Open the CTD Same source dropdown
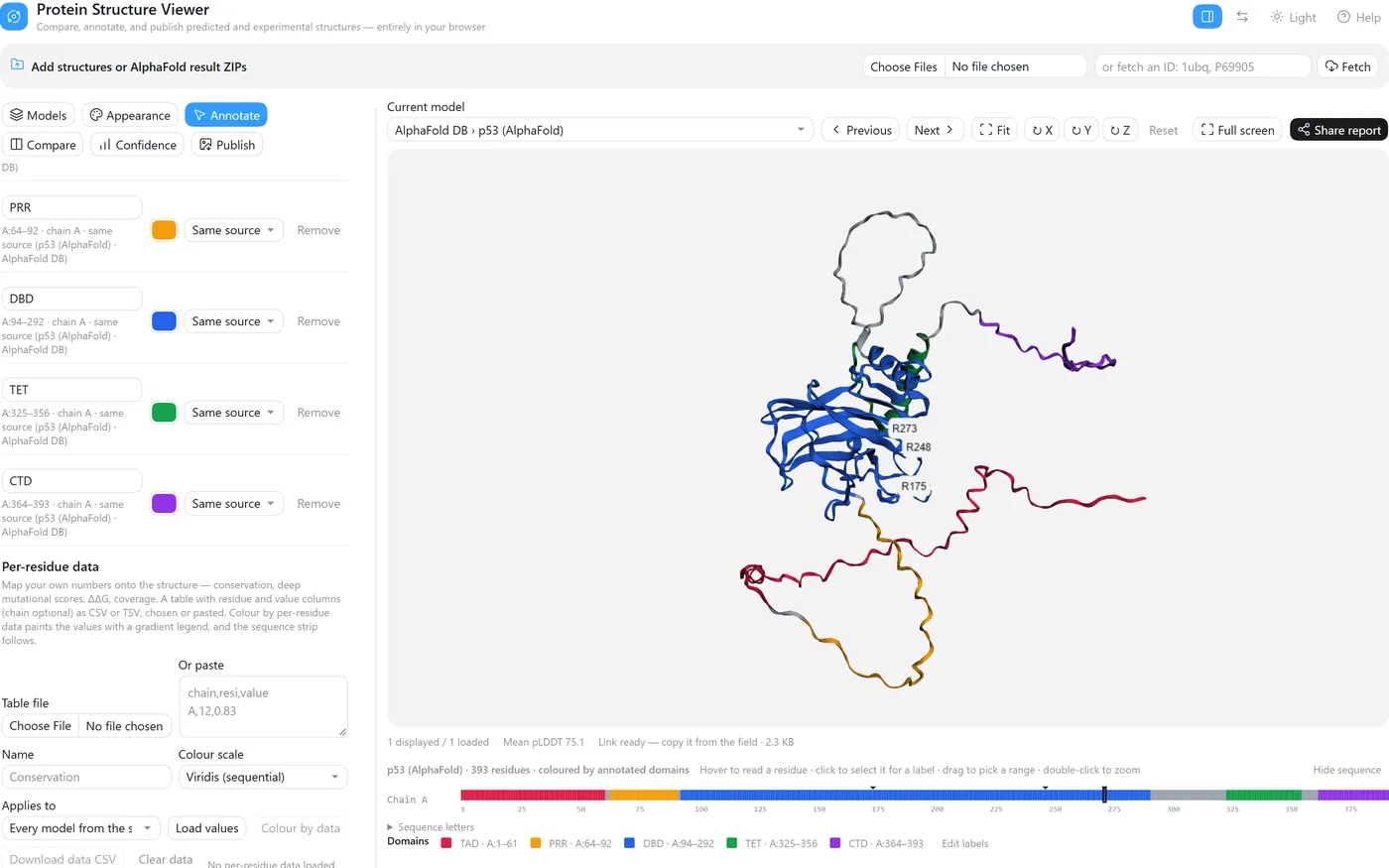 (234, 504)
